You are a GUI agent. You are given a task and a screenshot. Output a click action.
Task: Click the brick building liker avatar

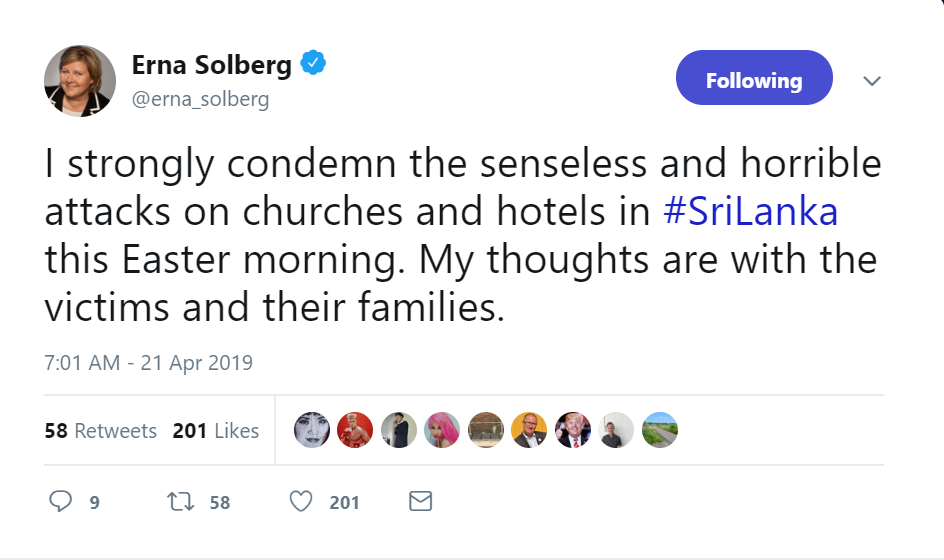pyautogui.click(x=486, y=430)
